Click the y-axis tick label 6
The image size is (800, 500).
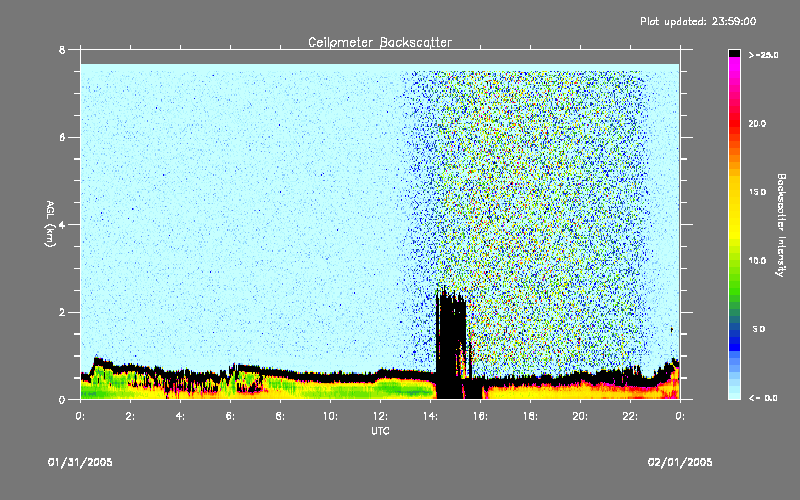pyautogui.click(x=62, y=137)
